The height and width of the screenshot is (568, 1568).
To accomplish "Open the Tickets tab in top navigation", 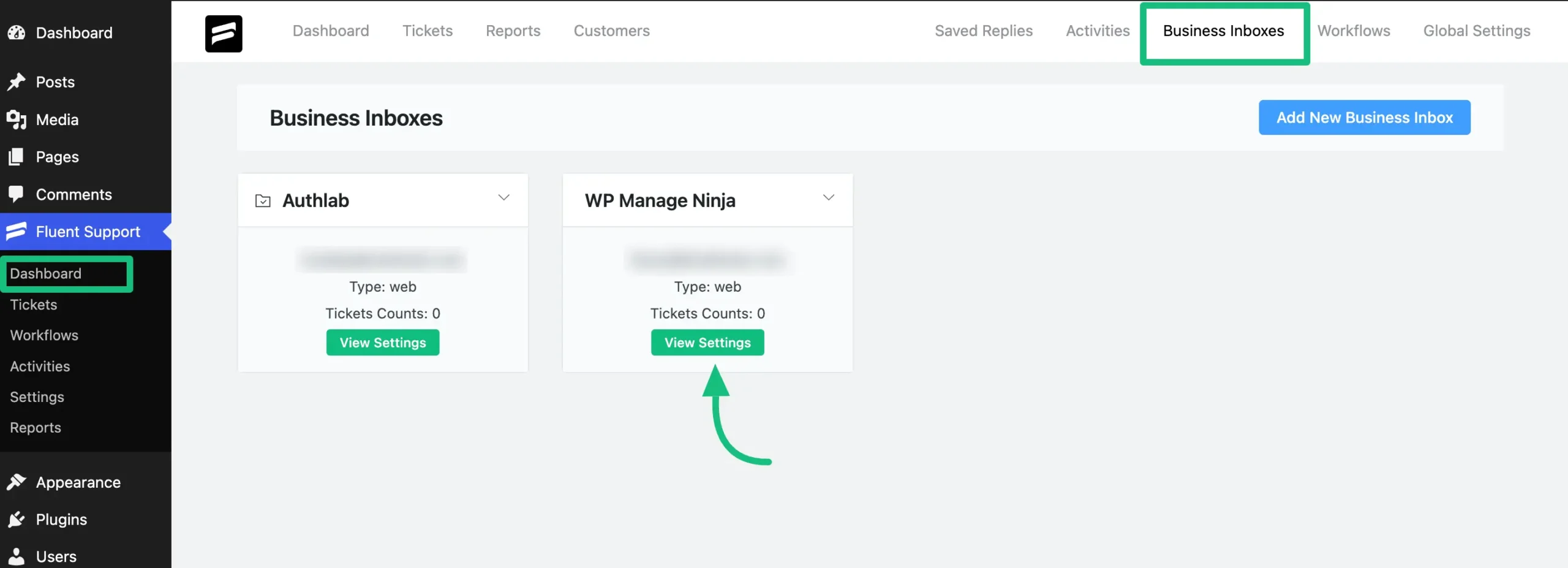I will [x=428, y=31].
